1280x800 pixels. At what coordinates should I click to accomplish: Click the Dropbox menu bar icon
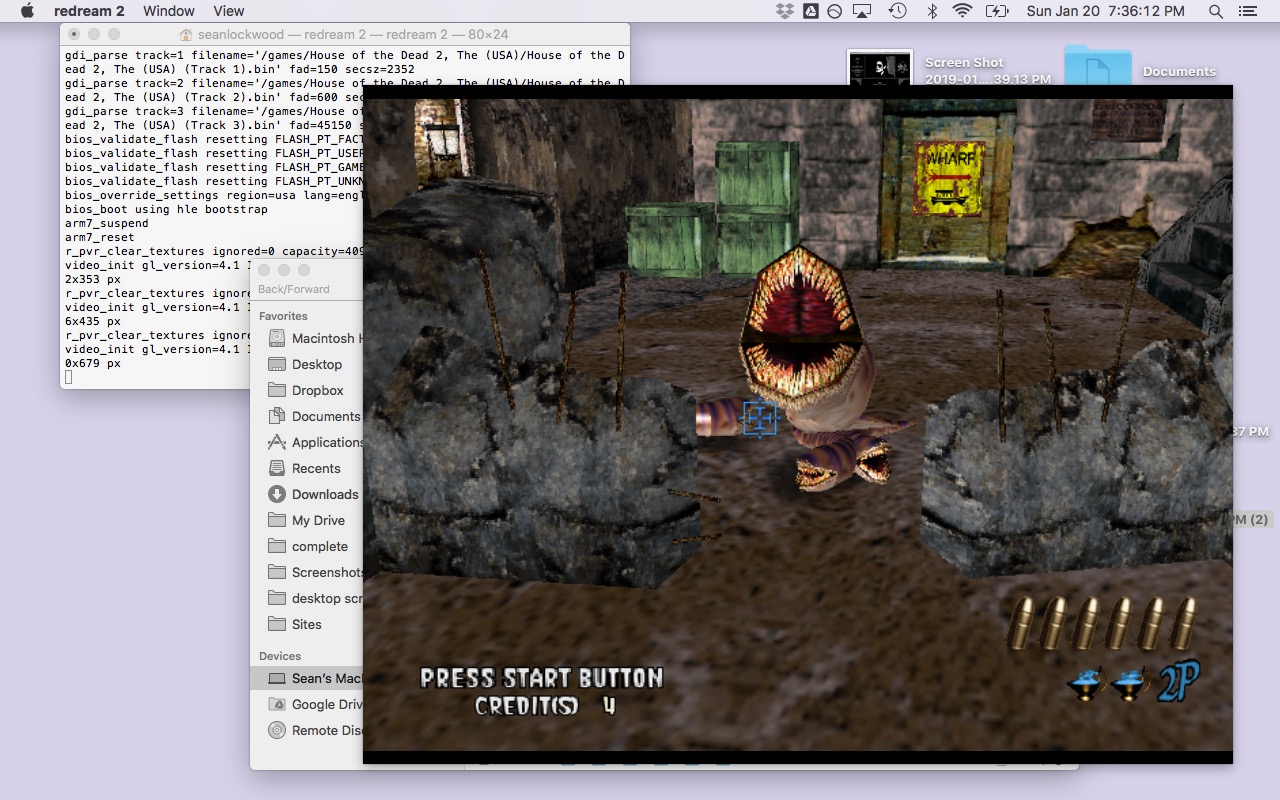tap(785, 11)
